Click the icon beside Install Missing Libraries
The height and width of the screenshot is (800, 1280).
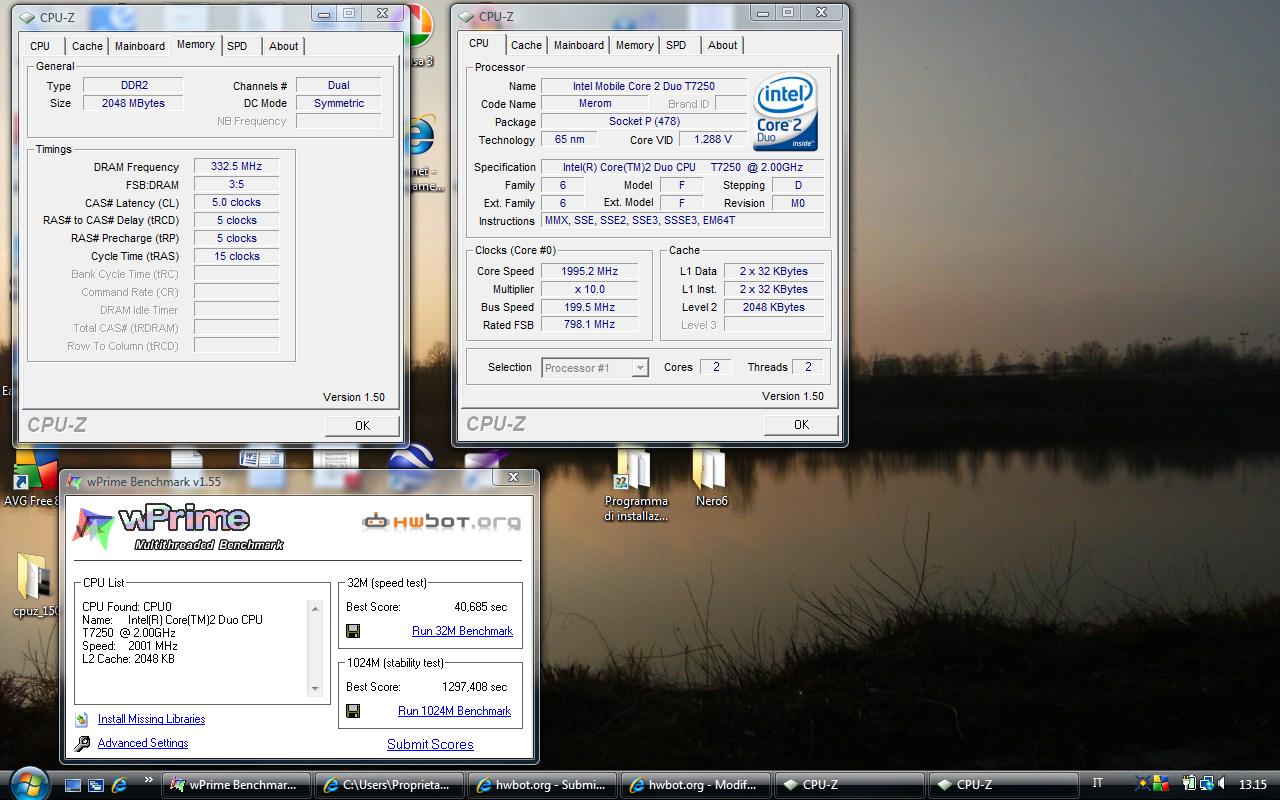82,719
